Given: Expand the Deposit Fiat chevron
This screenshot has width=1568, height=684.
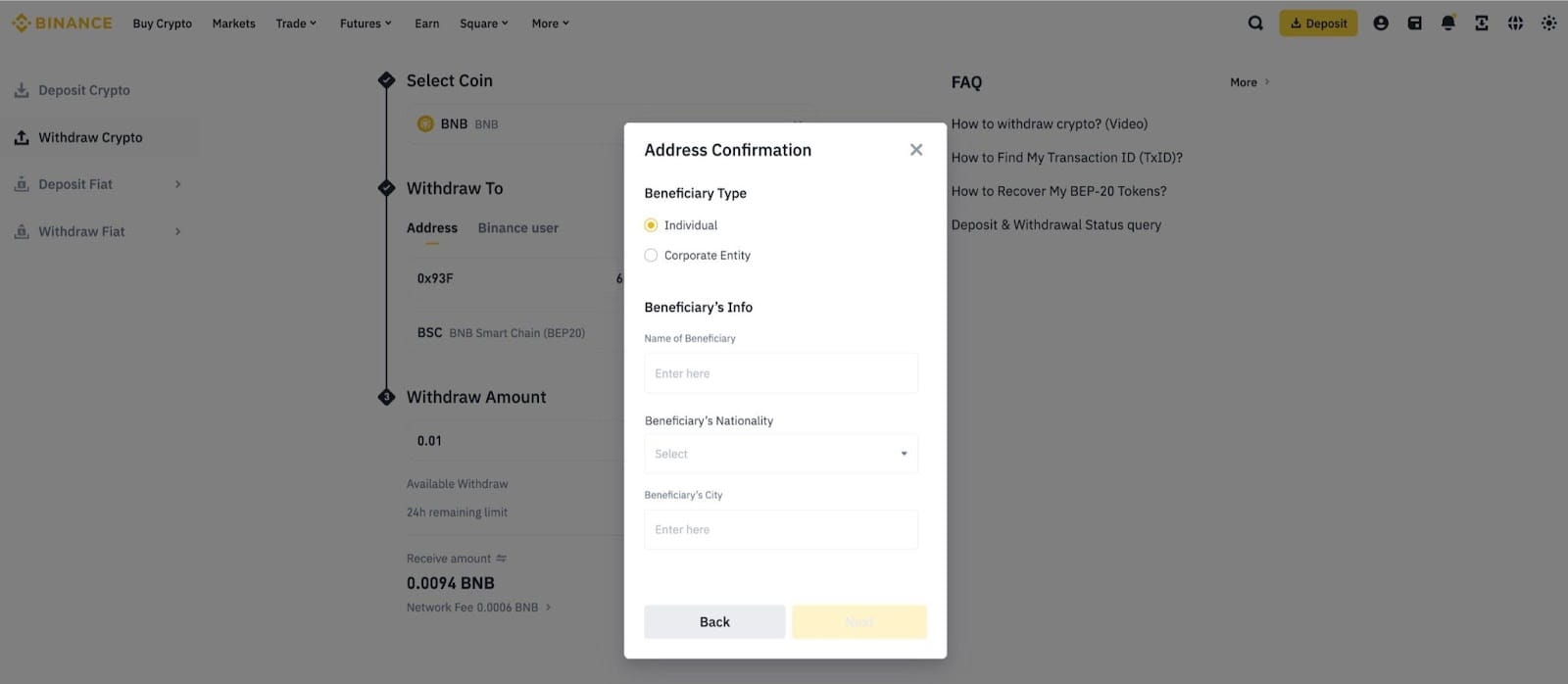Looking at the screenshot, I should click(x=177, y=184).
